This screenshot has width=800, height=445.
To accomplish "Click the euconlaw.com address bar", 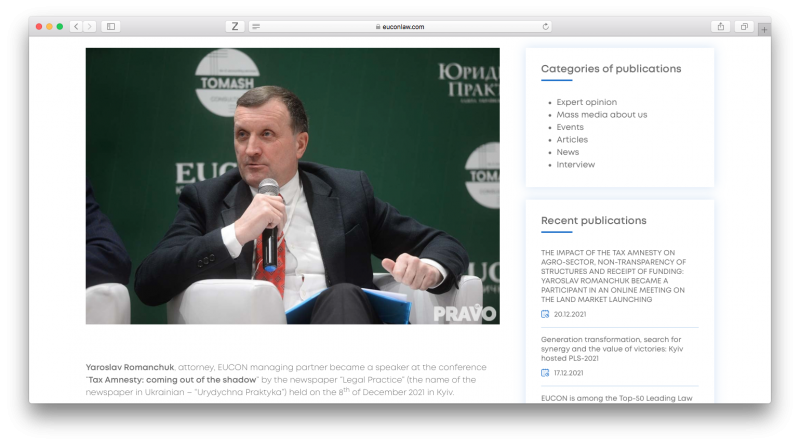I will [x=400, y=27].
